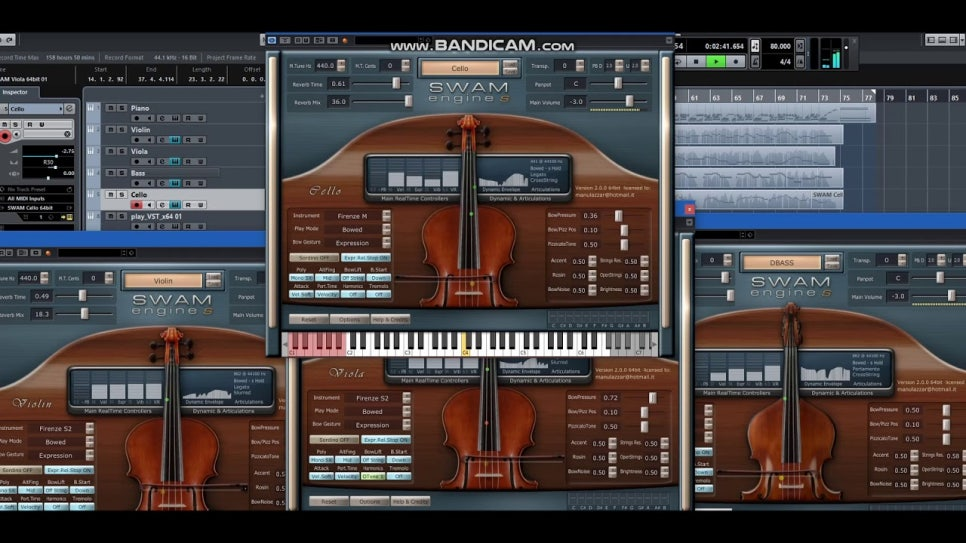The height and width of the screenshot is (543, 966).
Task: Click edit channel settings on Bass track
Action: coord(162,183)
